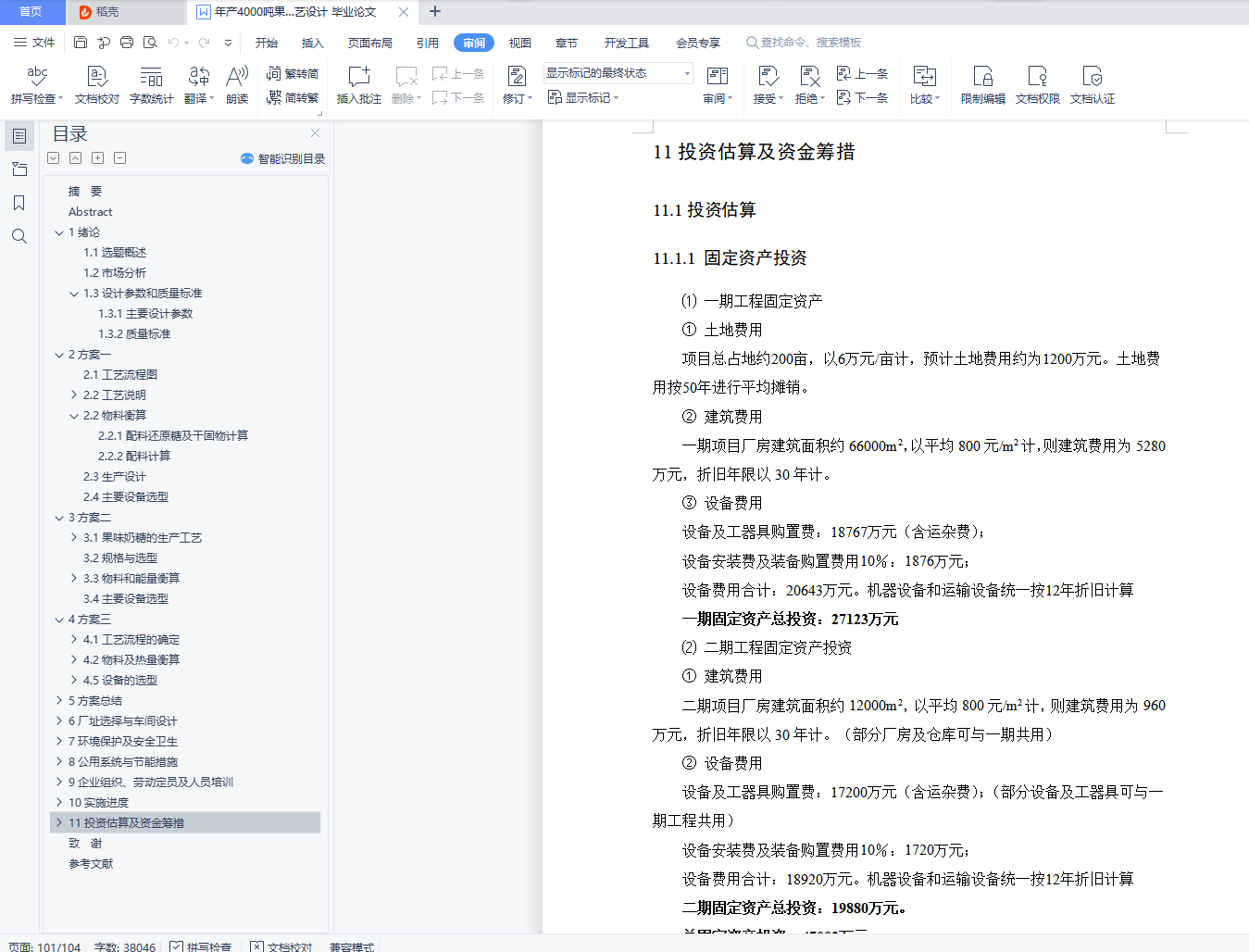Viewport: 1249px width, 952px height.
Task: Switch to the 插入 ribbon tab
Action: [313, 43]
